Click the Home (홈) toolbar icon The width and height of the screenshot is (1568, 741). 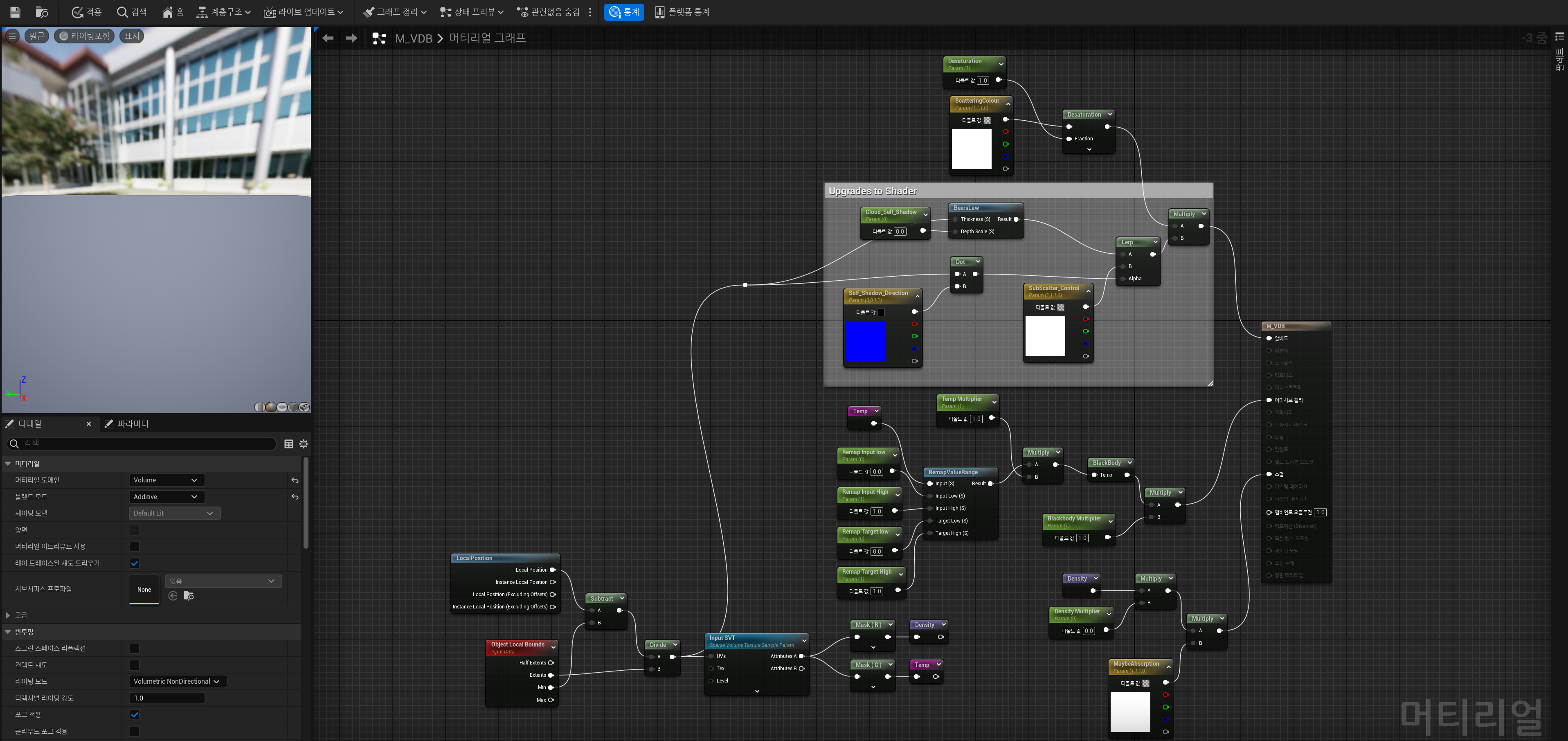tap(173, 12)
